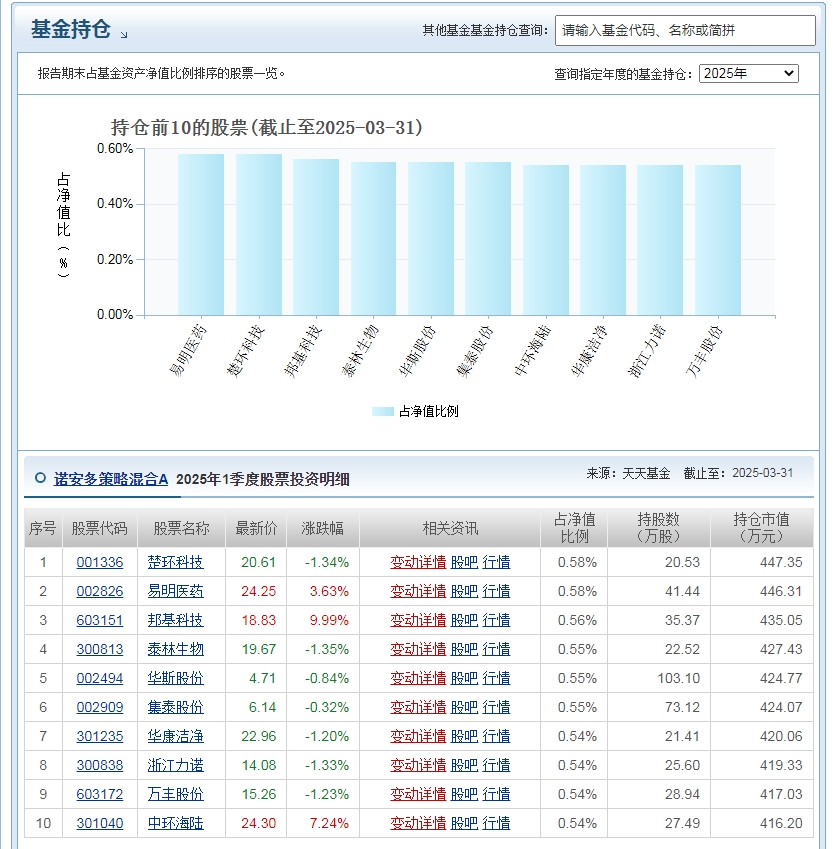
Task: Open the 2025年 year dropdown
Action: point(749,73)
